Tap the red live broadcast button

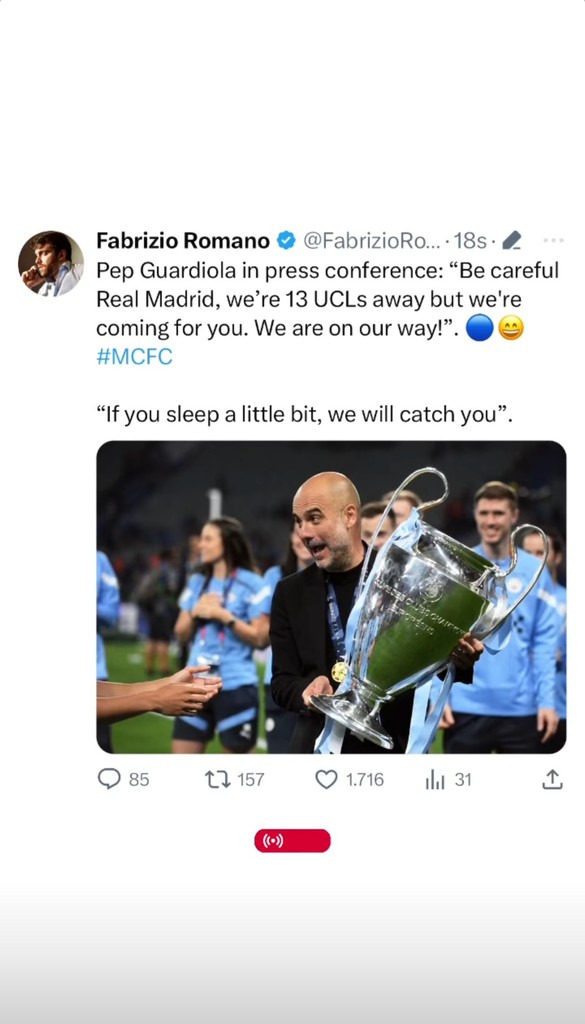pyautogui.click(x=292, y=840)
